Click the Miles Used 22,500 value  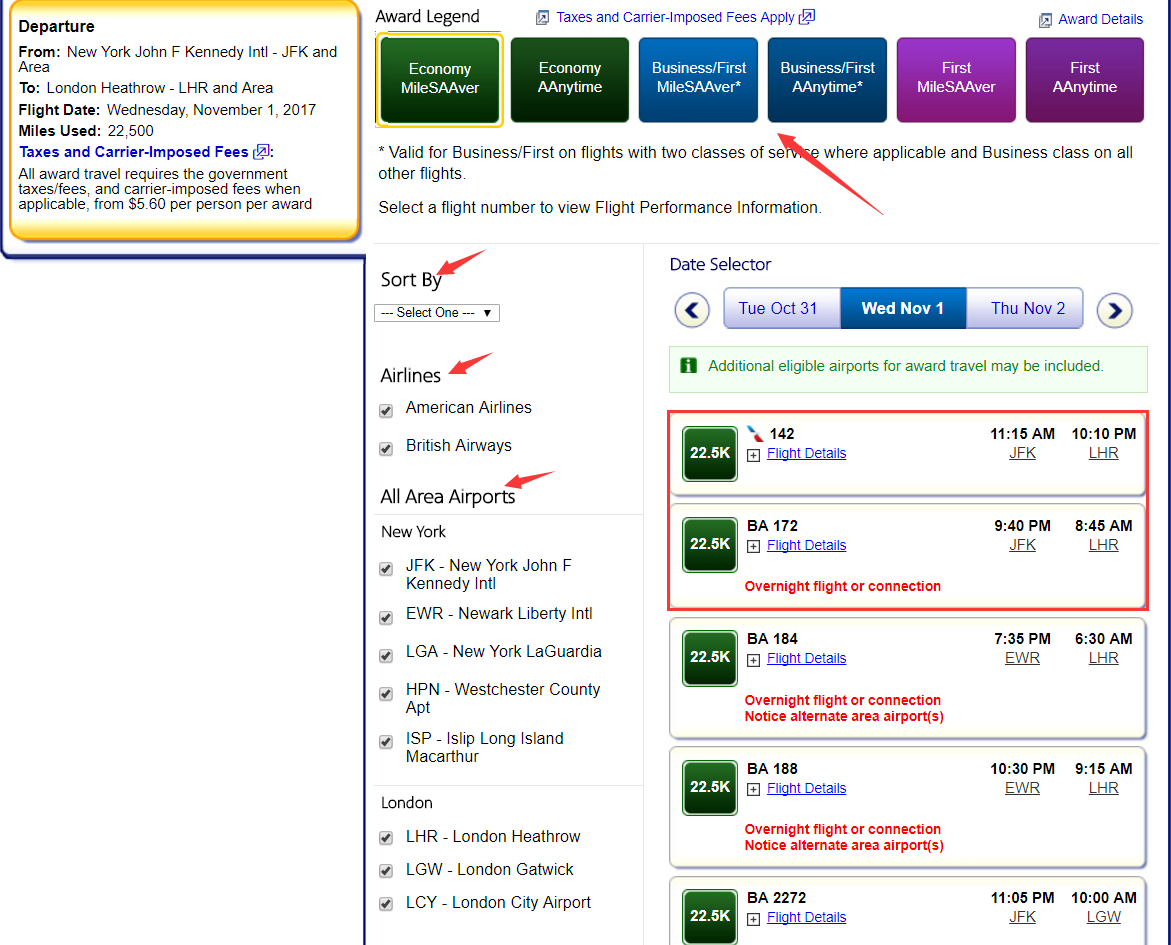tap(131, 131)
